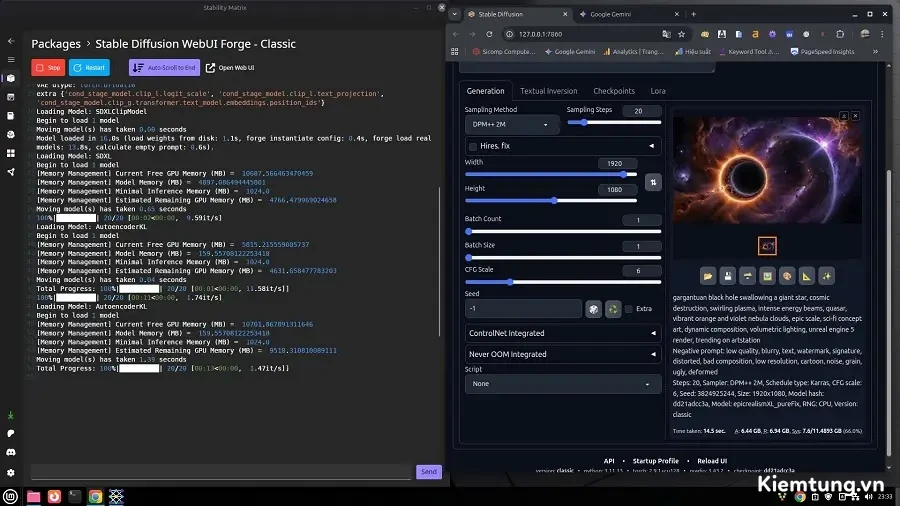Open the Chrome three-dot menu
Viewport: 900px width, 506px height.
(x=882, y=34)
